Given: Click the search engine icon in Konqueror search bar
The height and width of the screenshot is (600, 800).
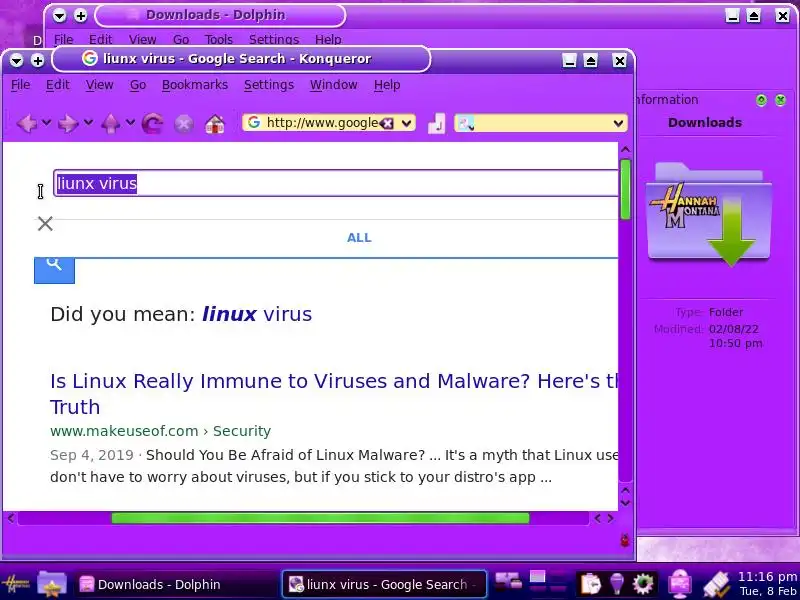Looking at the screenshot, I should coord(466,123).
